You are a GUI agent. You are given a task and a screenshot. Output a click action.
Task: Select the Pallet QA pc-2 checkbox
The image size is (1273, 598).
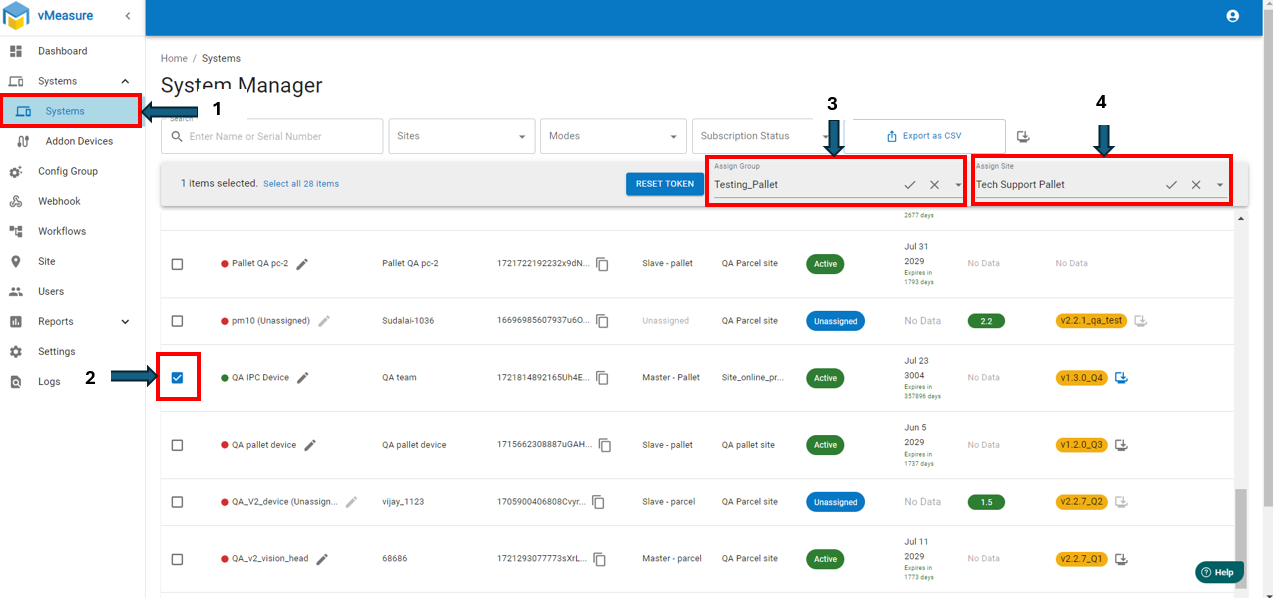click(x=177, y=264)
